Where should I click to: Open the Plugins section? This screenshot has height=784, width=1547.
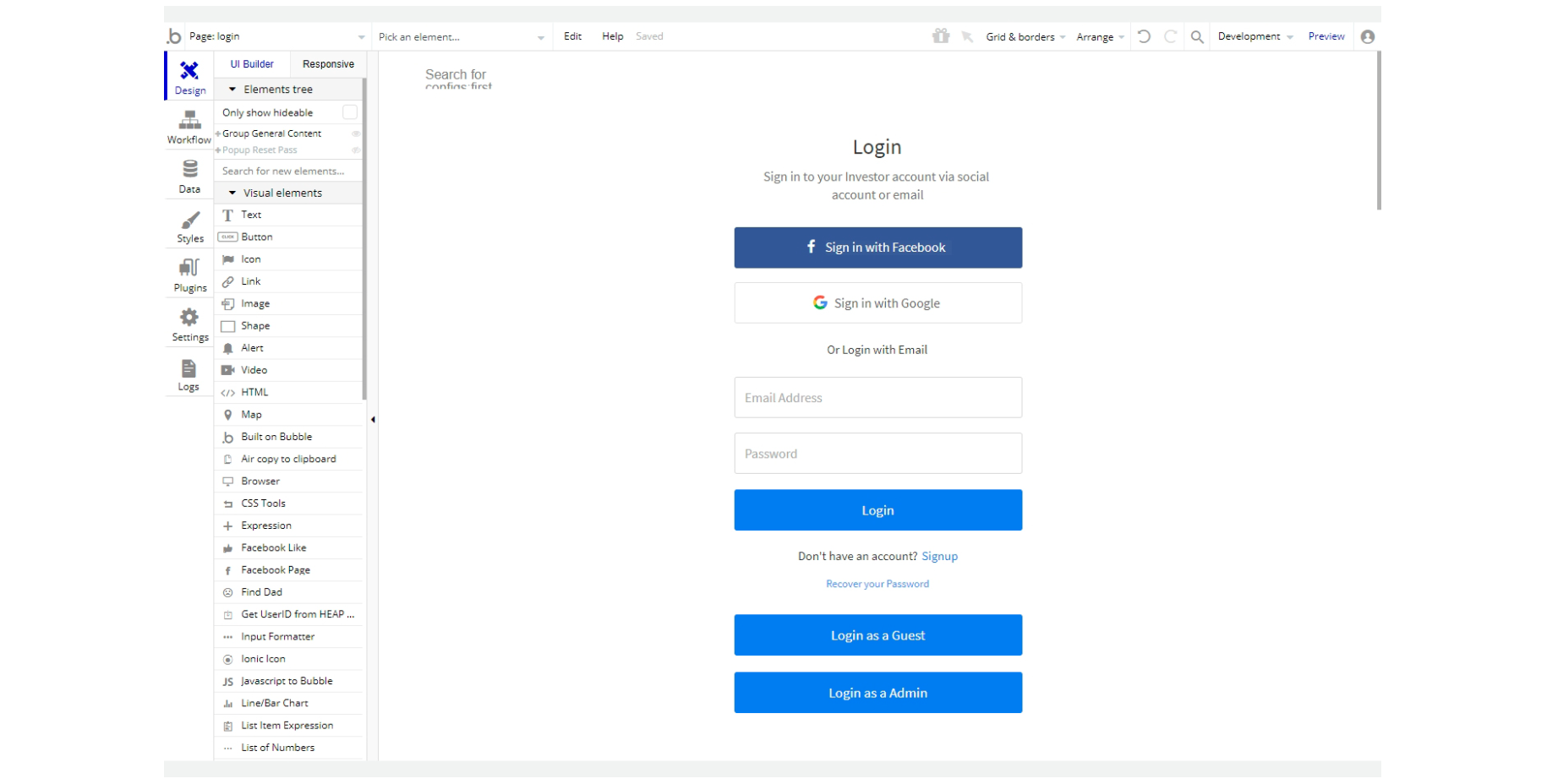189,275
